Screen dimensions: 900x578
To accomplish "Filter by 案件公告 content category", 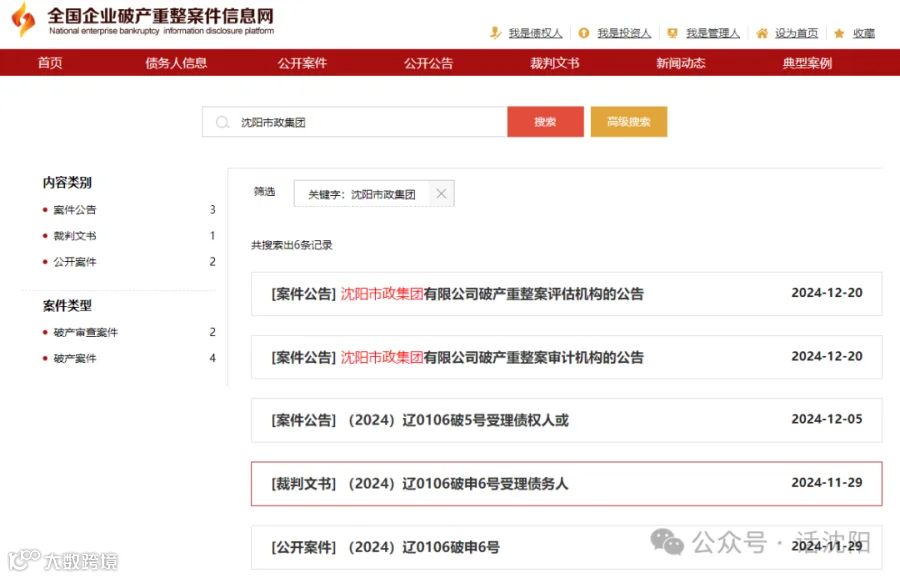I will coord(75,210).
